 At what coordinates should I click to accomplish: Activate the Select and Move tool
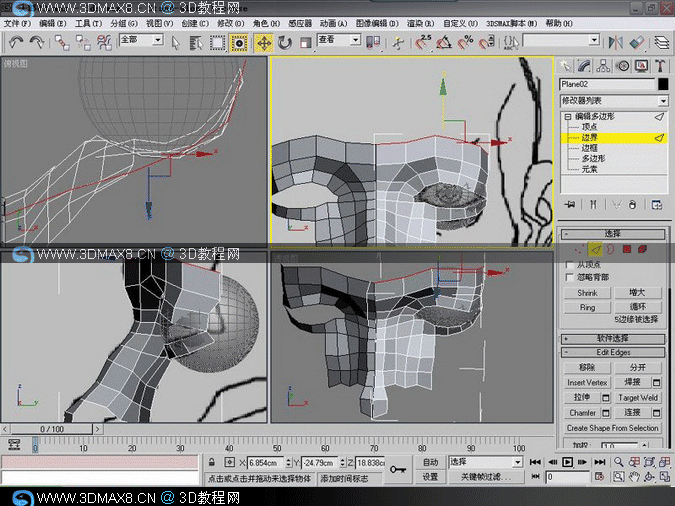pos(263,43)
